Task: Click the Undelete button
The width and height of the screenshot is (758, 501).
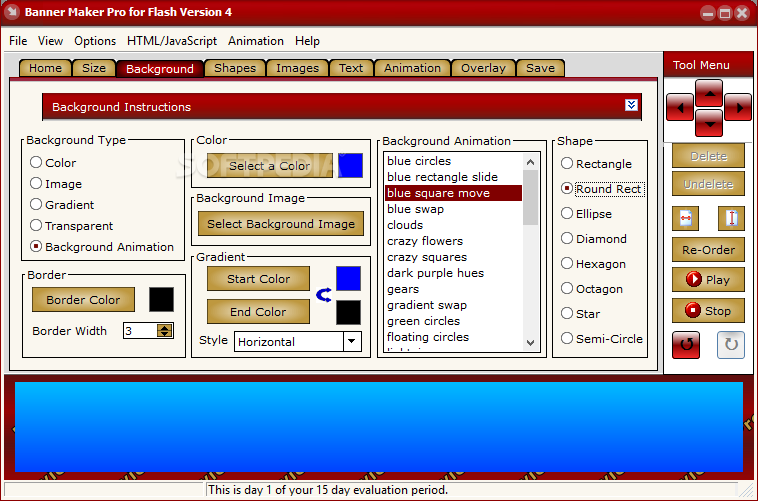Action: pyautogui.click(x=708, y=184)
